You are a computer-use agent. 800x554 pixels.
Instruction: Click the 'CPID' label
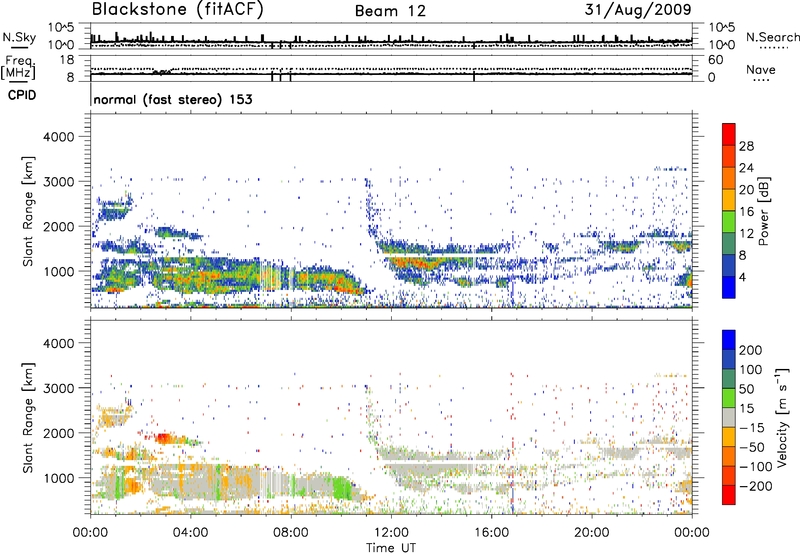(x=22, y=95)
